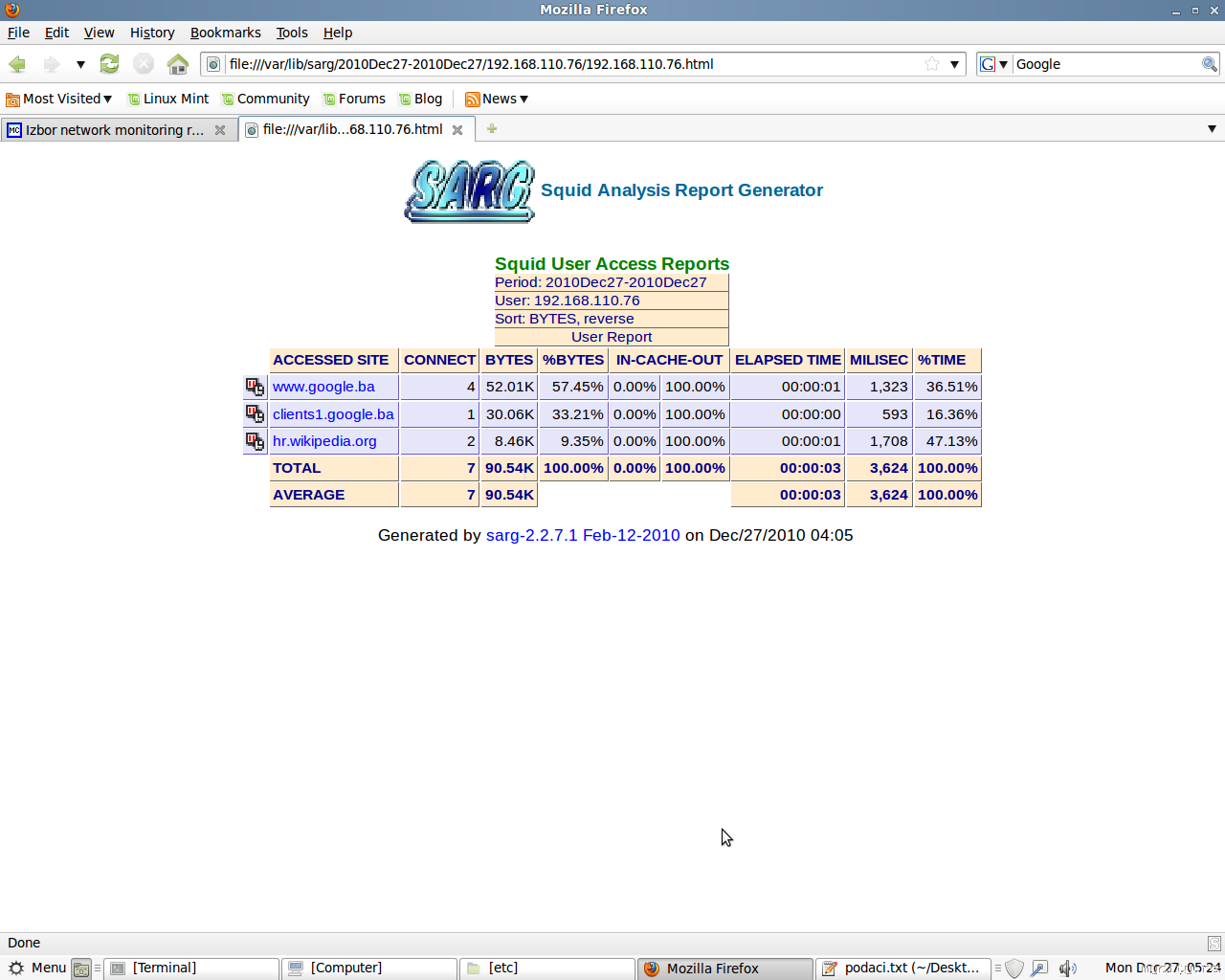
Task: Click the show desktop icon on the panel
Action: click(81, 969)
